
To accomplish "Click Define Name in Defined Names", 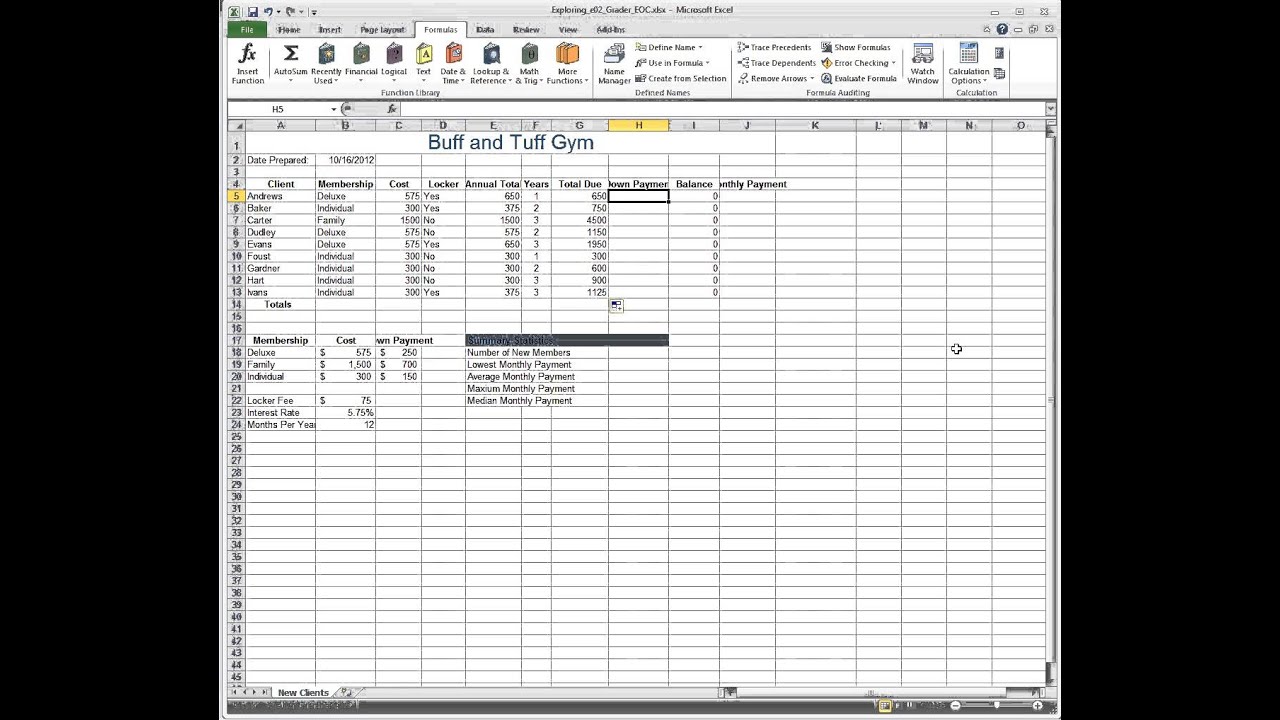I will tap(669, 47).
